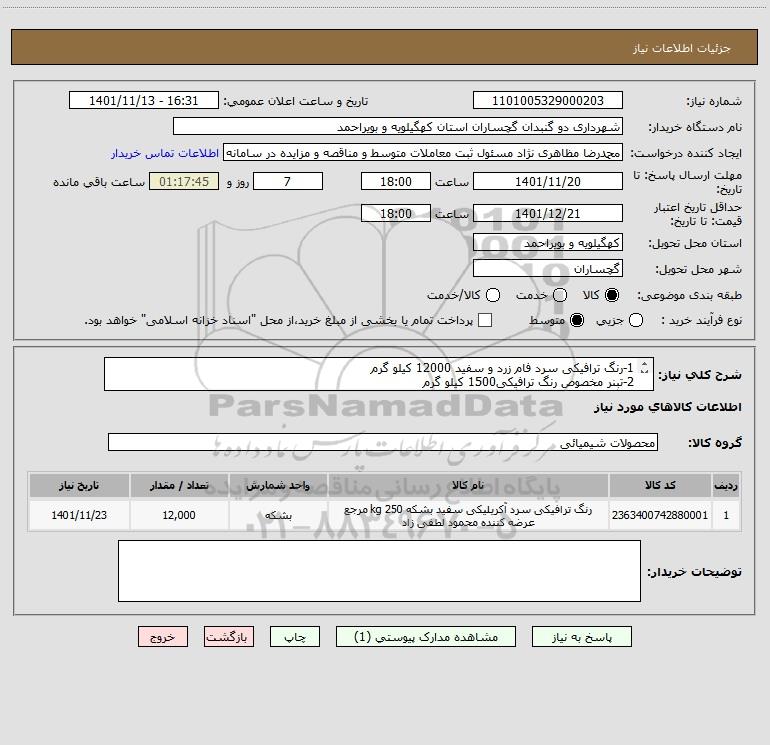Click the need number field 1101005329000203

pos(548,101)
